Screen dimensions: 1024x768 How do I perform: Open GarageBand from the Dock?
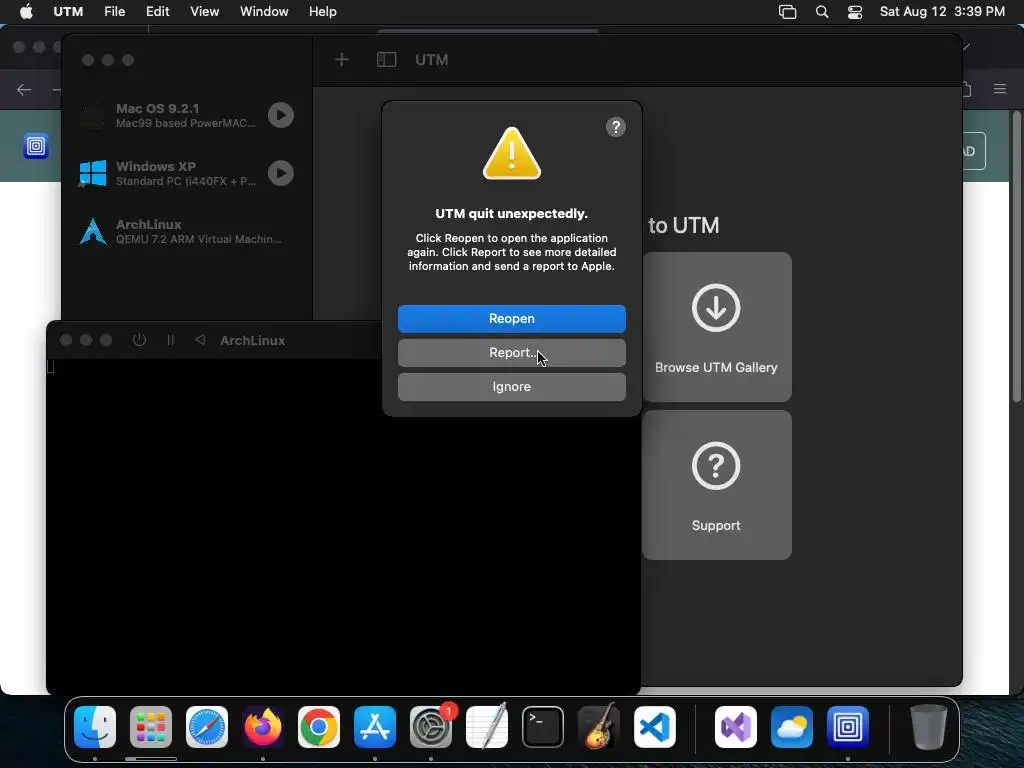coord(599,727)
